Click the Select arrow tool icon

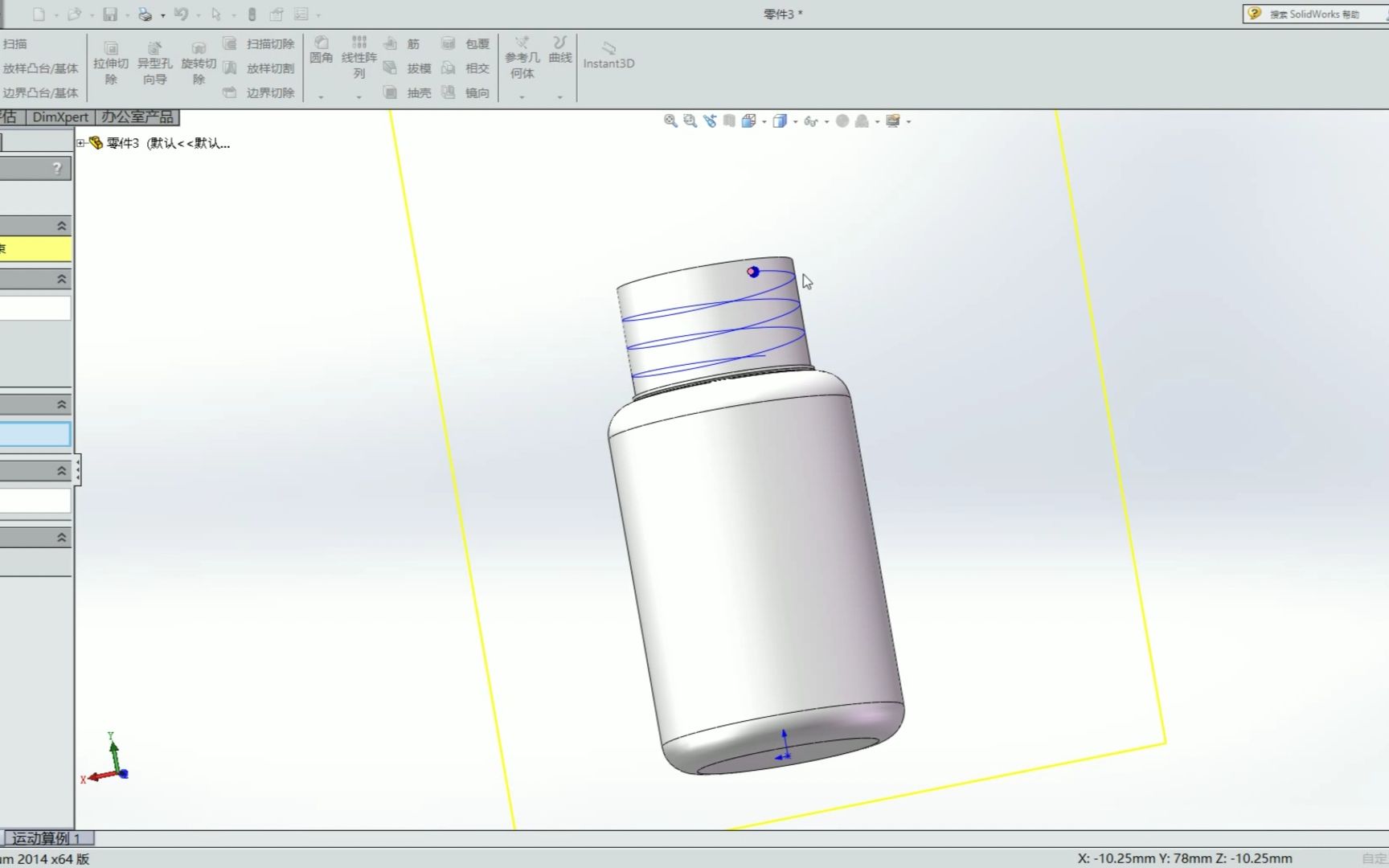pyautogui.click(x=216, y=14)
